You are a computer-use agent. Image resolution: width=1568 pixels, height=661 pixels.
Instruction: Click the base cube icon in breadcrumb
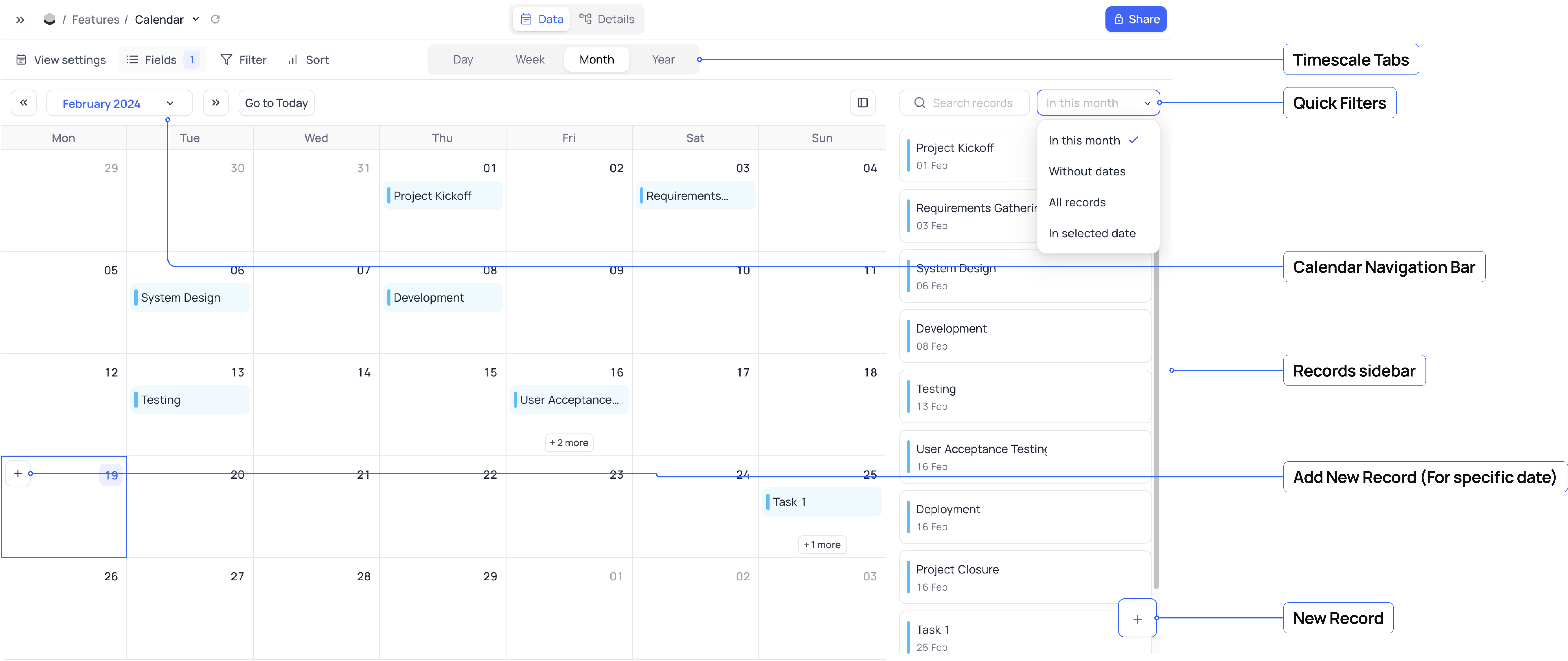click(50, 20)
